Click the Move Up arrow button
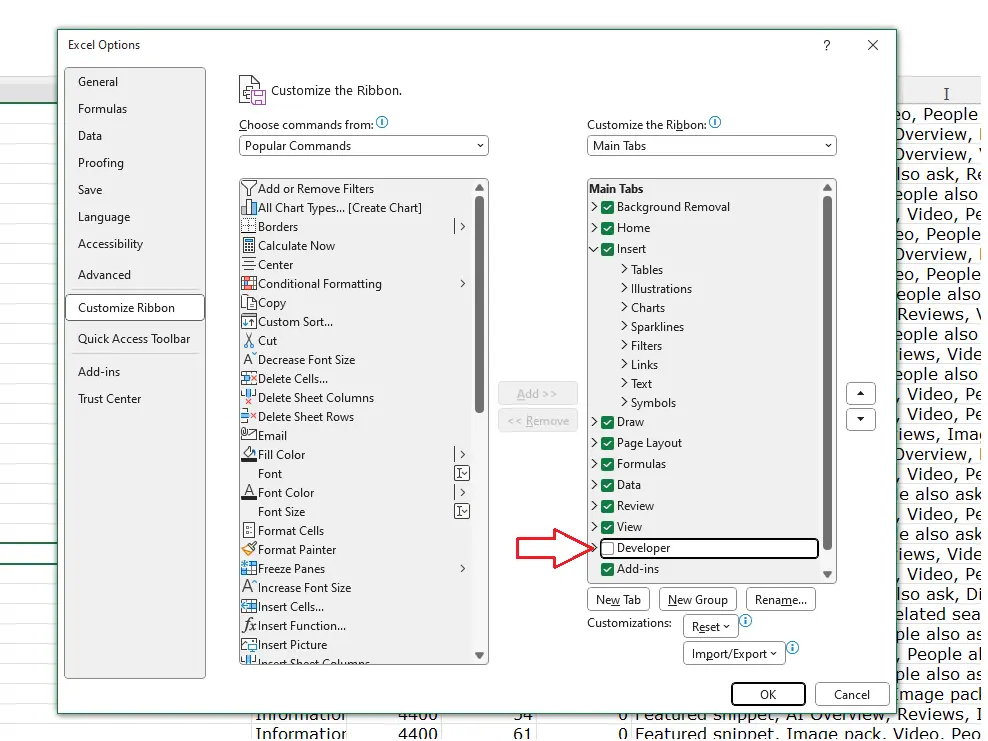 [x=860, y=393]
